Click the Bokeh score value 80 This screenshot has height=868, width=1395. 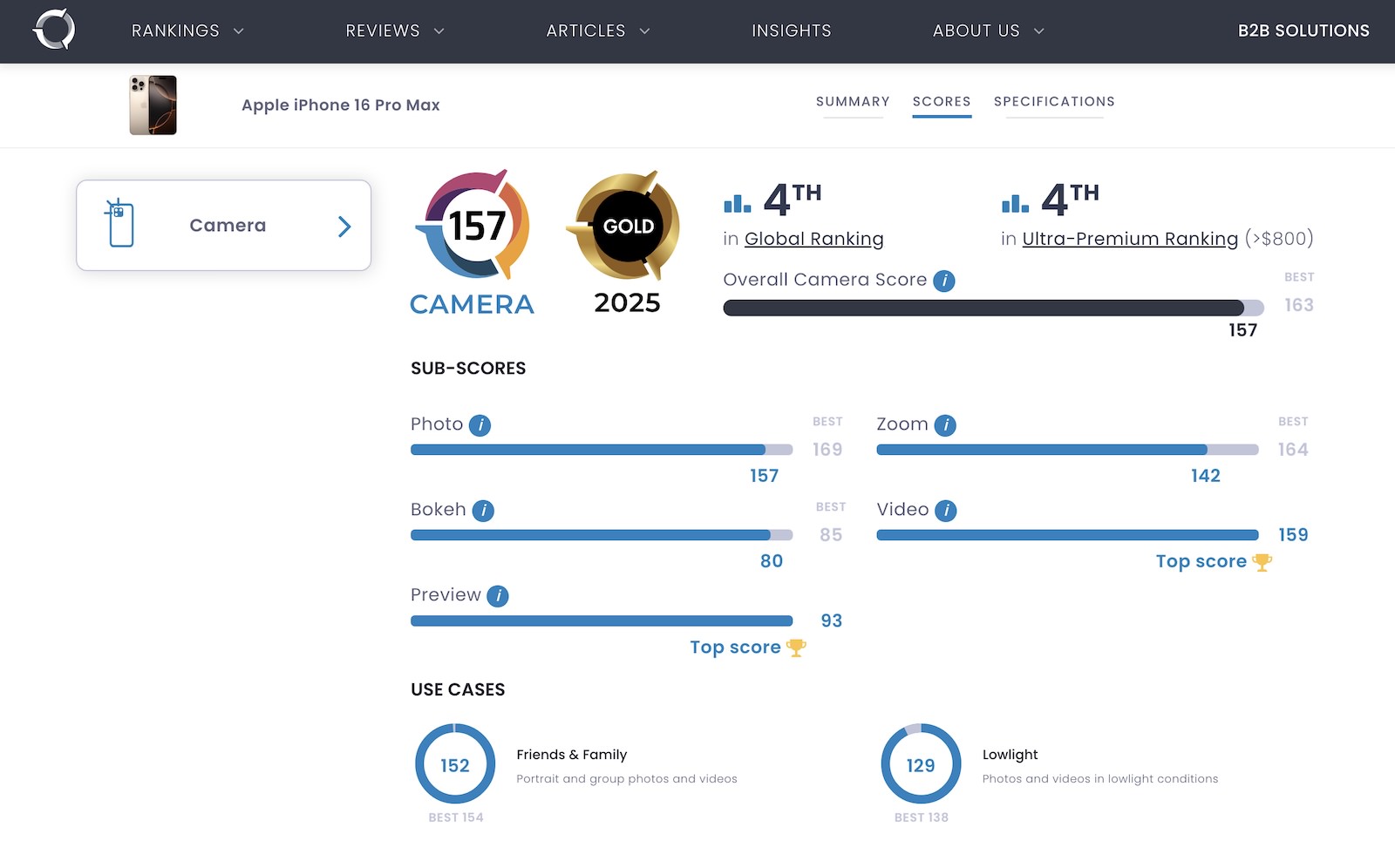coord(772,561)
